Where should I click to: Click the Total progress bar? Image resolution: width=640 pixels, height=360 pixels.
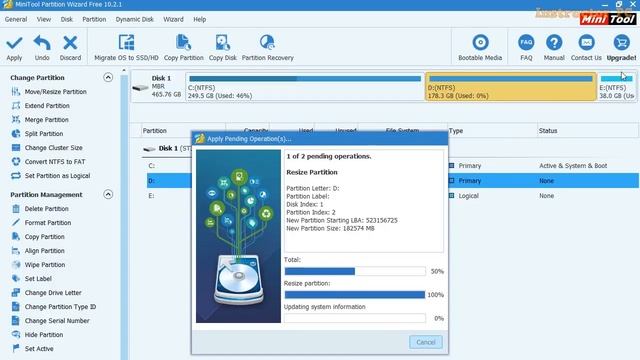[355, 271]
